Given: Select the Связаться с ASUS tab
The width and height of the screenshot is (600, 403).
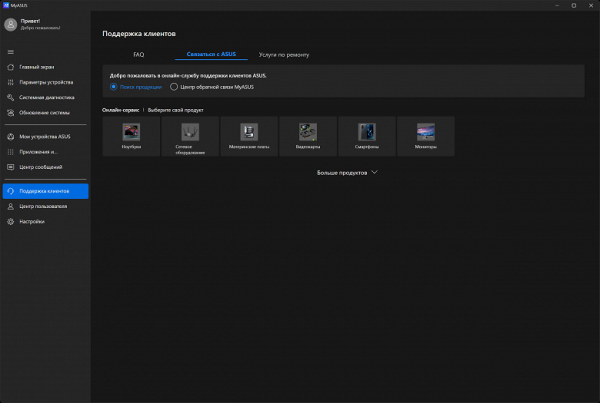Looking at the screenshot, I should (210, 54).
